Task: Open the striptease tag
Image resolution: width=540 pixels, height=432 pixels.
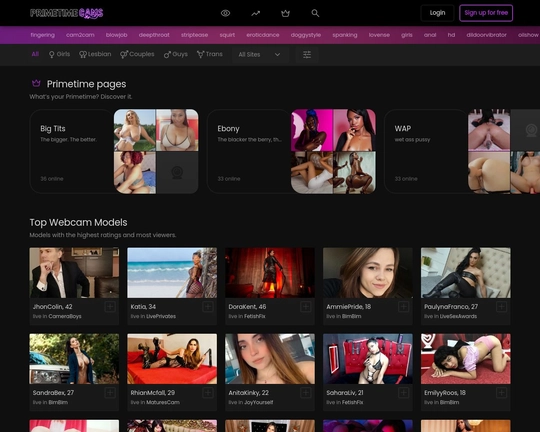Action: click(194, 35)
